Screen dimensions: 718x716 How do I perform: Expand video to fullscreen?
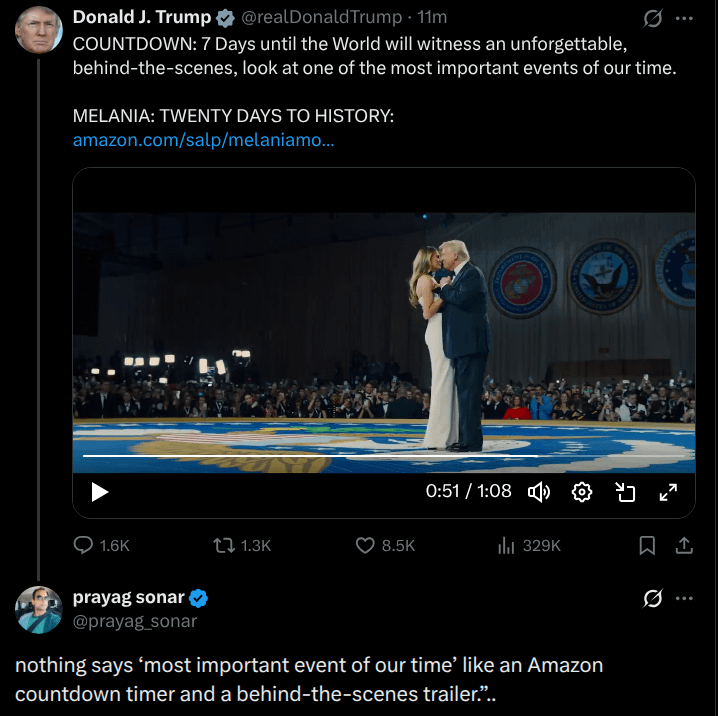(667, 491)
